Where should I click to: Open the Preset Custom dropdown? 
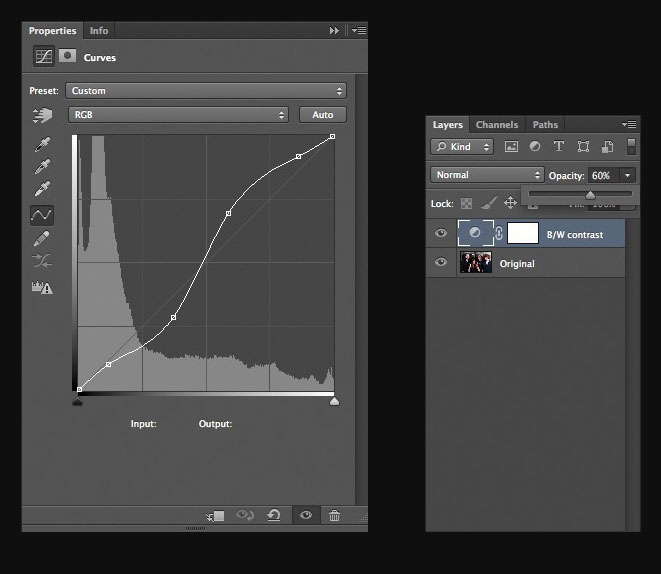206,91
